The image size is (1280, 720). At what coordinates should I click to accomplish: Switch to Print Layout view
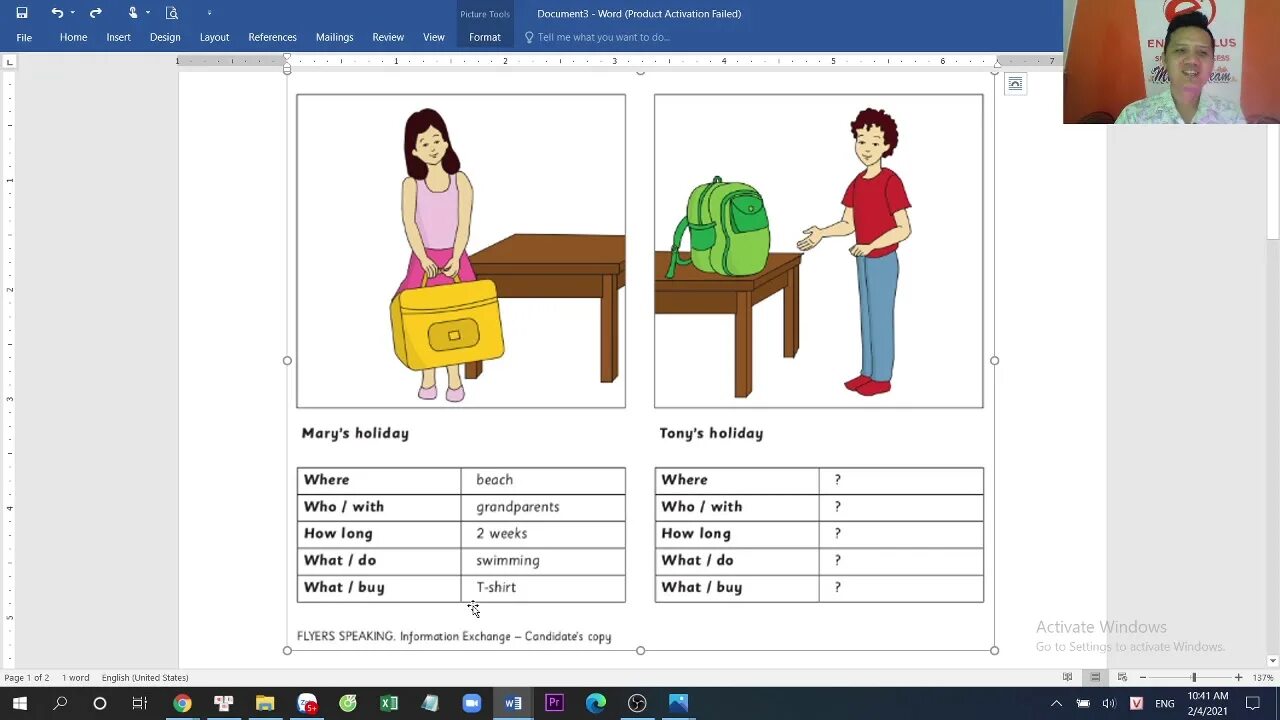point(1095,678)
